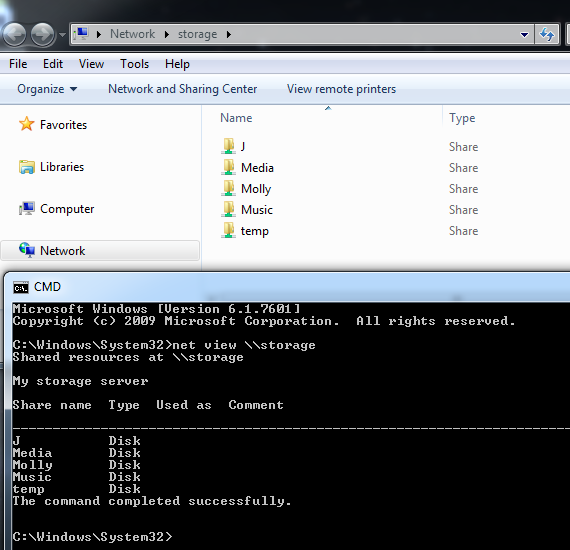Select Libraries in the navigation pane

coord(62,167)
